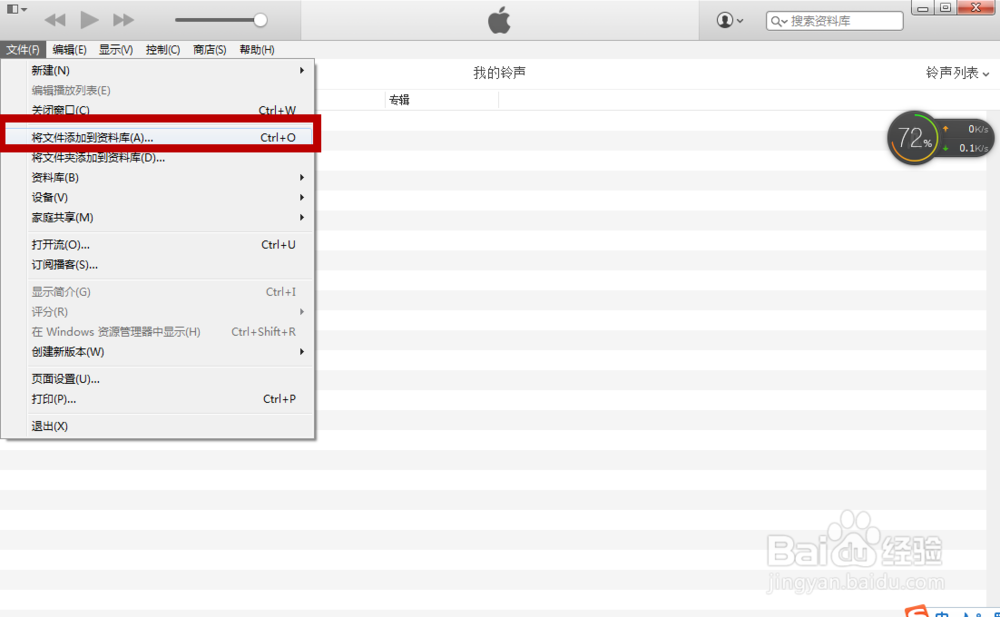Click the 72% floating performance widget
Viewport: 1000px width, 617px height.
tap(914, 138)
